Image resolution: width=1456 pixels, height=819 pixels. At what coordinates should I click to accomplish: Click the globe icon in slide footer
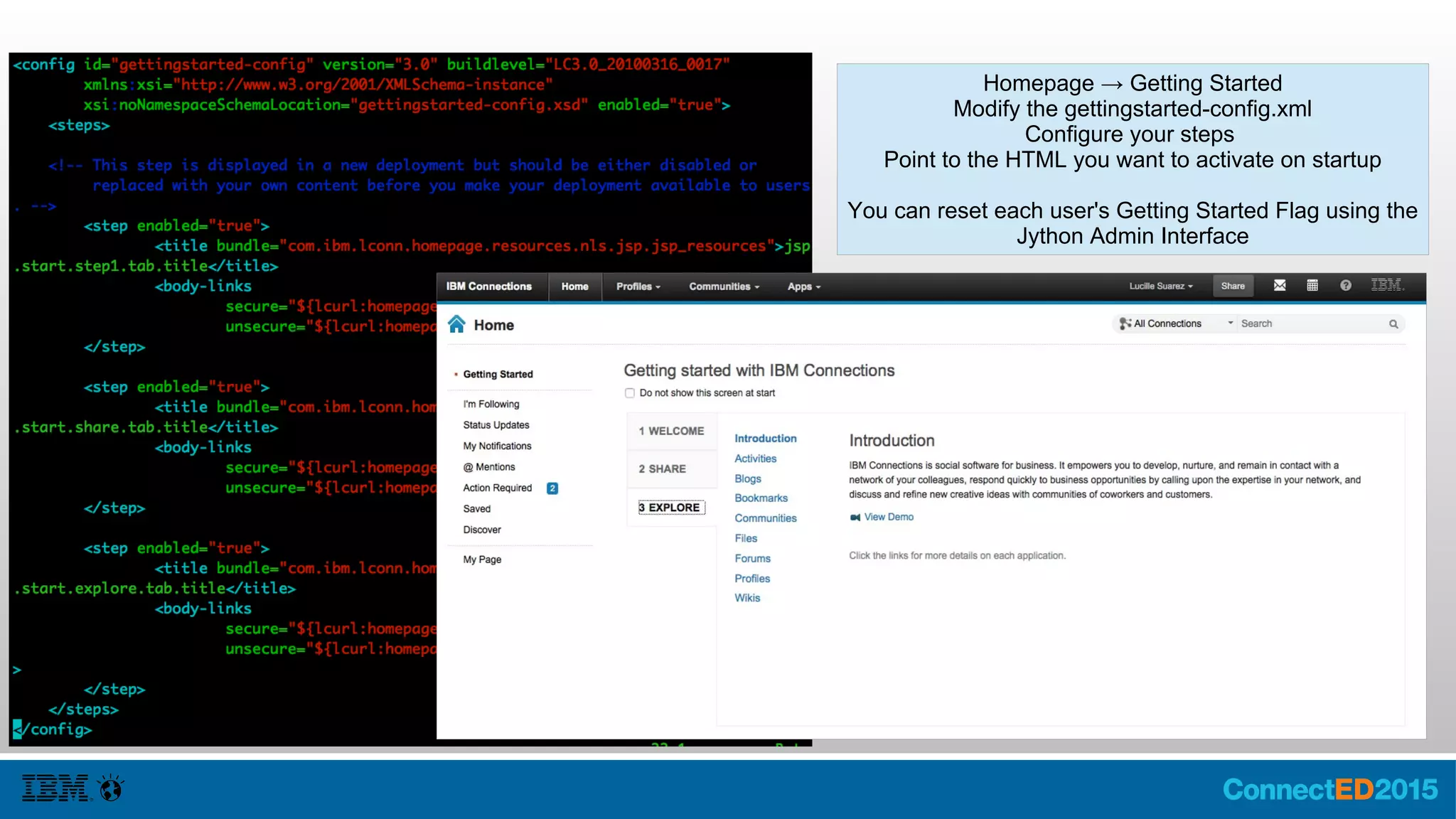[111, 788]
